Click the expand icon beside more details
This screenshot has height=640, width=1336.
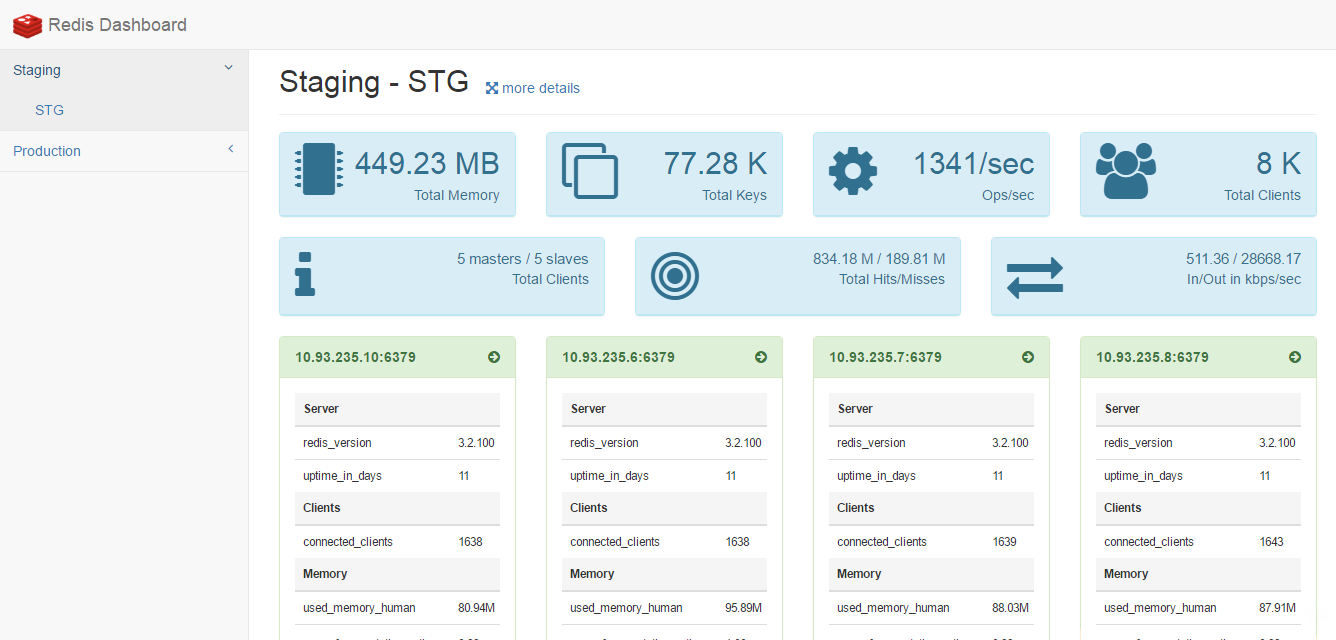pos(492,88)
